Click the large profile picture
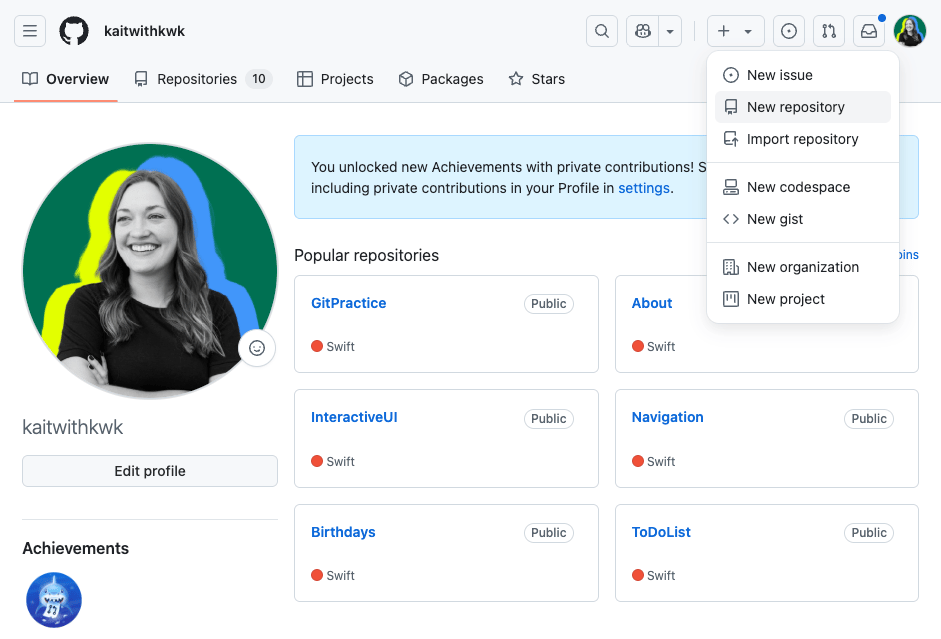This screenshot has width=941, height=639. pos(150,270)
